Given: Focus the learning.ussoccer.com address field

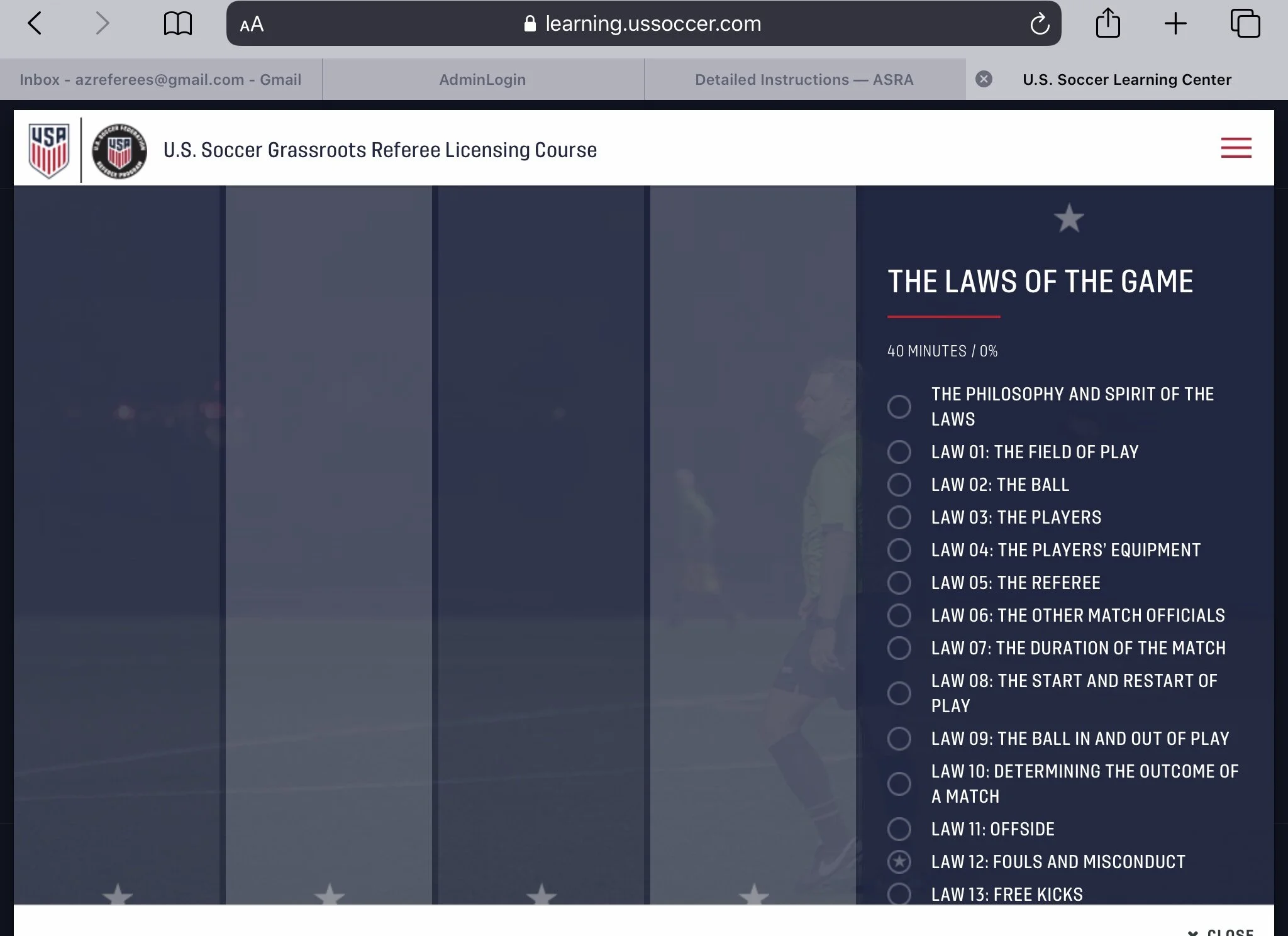Looking at the screenshot, I should 644,24.
